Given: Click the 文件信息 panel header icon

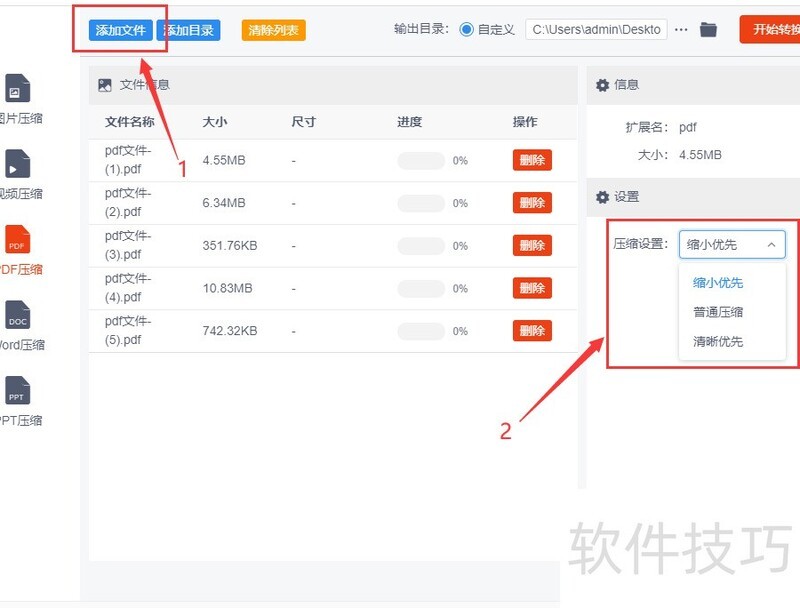Looking at the screenshot, I should [x=105, y=85].
